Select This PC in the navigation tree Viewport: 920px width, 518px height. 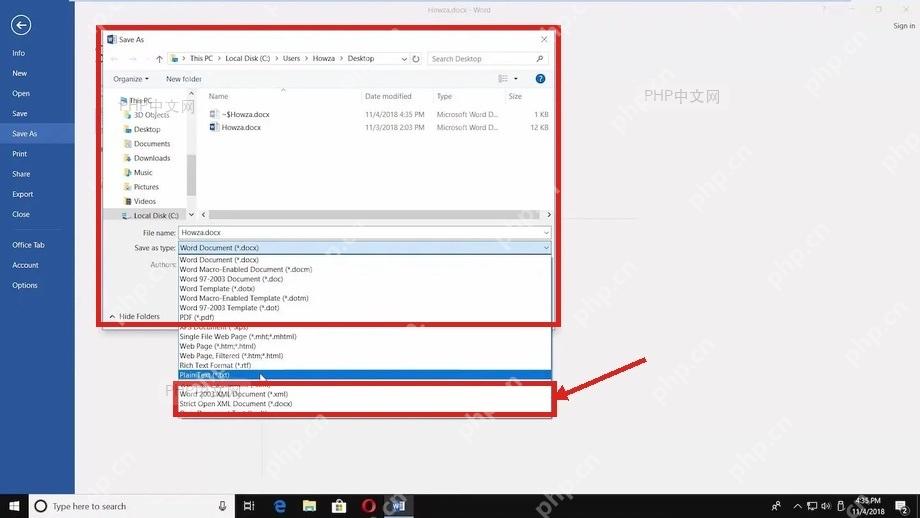point(140,101)
